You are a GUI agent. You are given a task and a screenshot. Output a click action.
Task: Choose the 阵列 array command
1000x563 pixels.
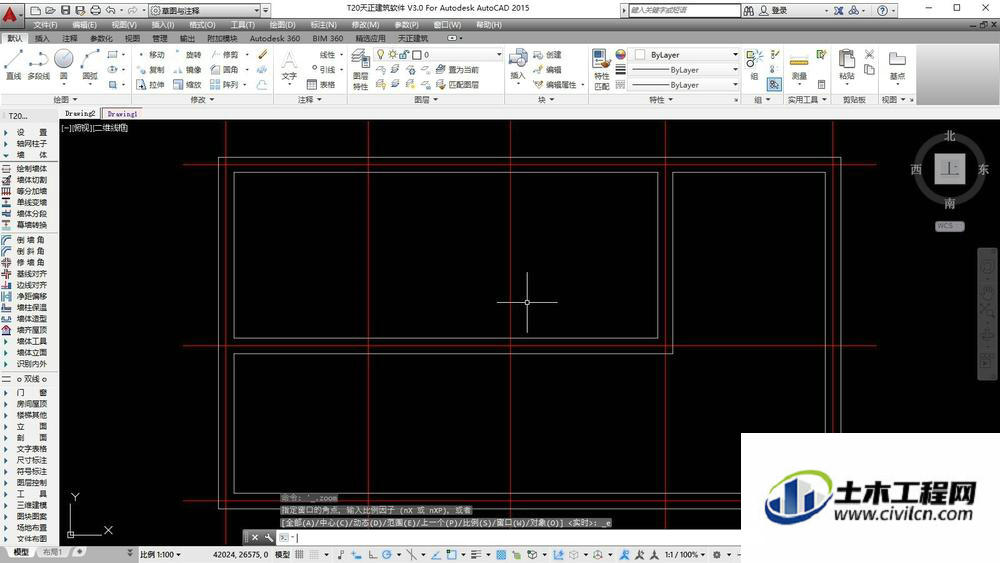click(224, 84)
